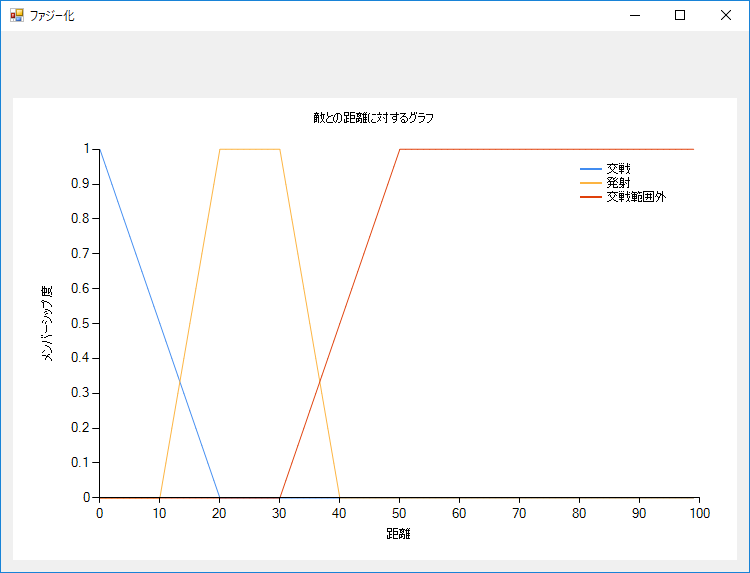This screenshot has width=750, height=573.
Task: Click the blue 交戦 line start at membership 1
Action: [100, 150]
